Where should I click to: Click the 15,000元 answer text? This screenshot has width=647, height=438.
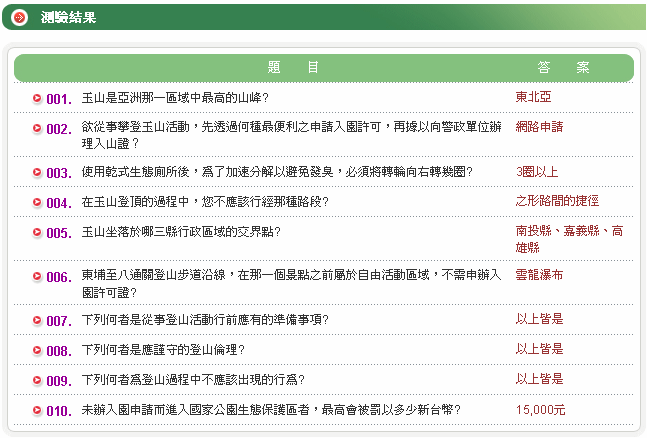(540, 410)
